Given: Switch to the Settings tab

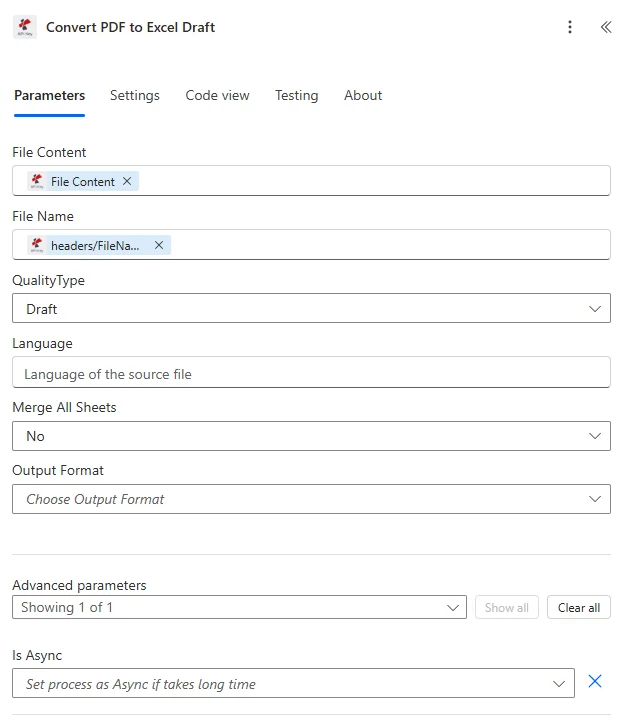Looking at the screenshot, I should pyautogui.click(x=135, y=96).
